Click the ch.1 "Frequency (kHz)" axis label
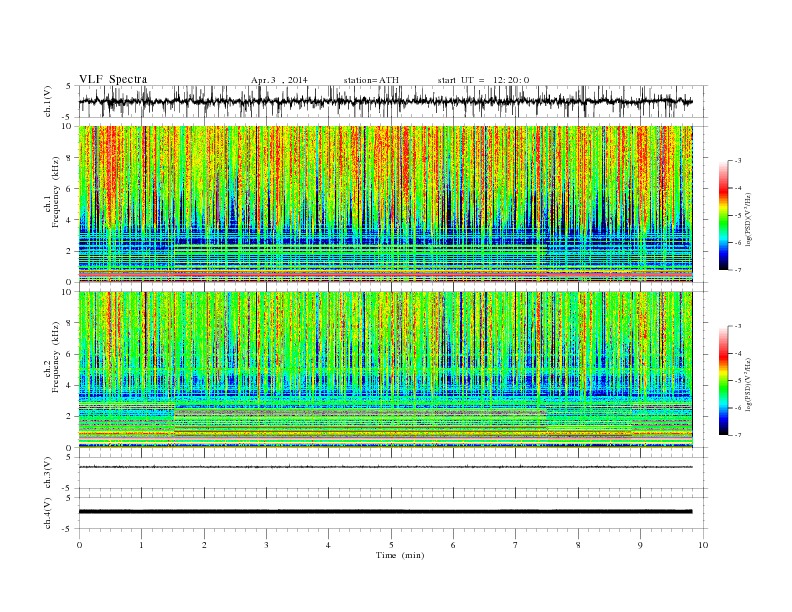The image size is (792, 612). 55,192
